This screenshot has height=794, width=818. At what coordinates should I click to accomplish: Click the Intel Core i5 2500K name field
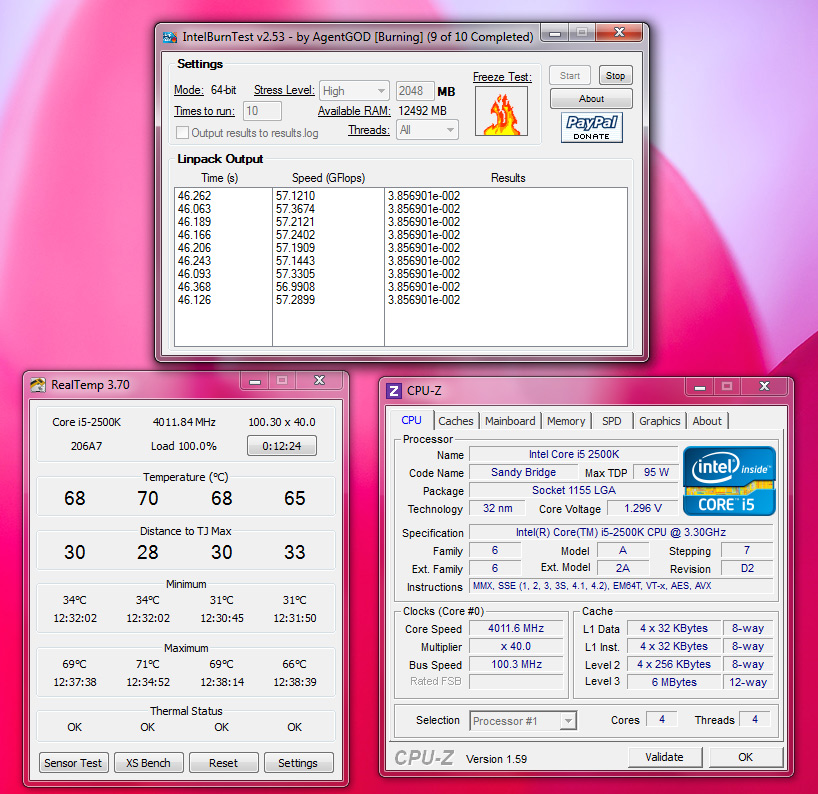pyautogui.click(x=573, y=454)
